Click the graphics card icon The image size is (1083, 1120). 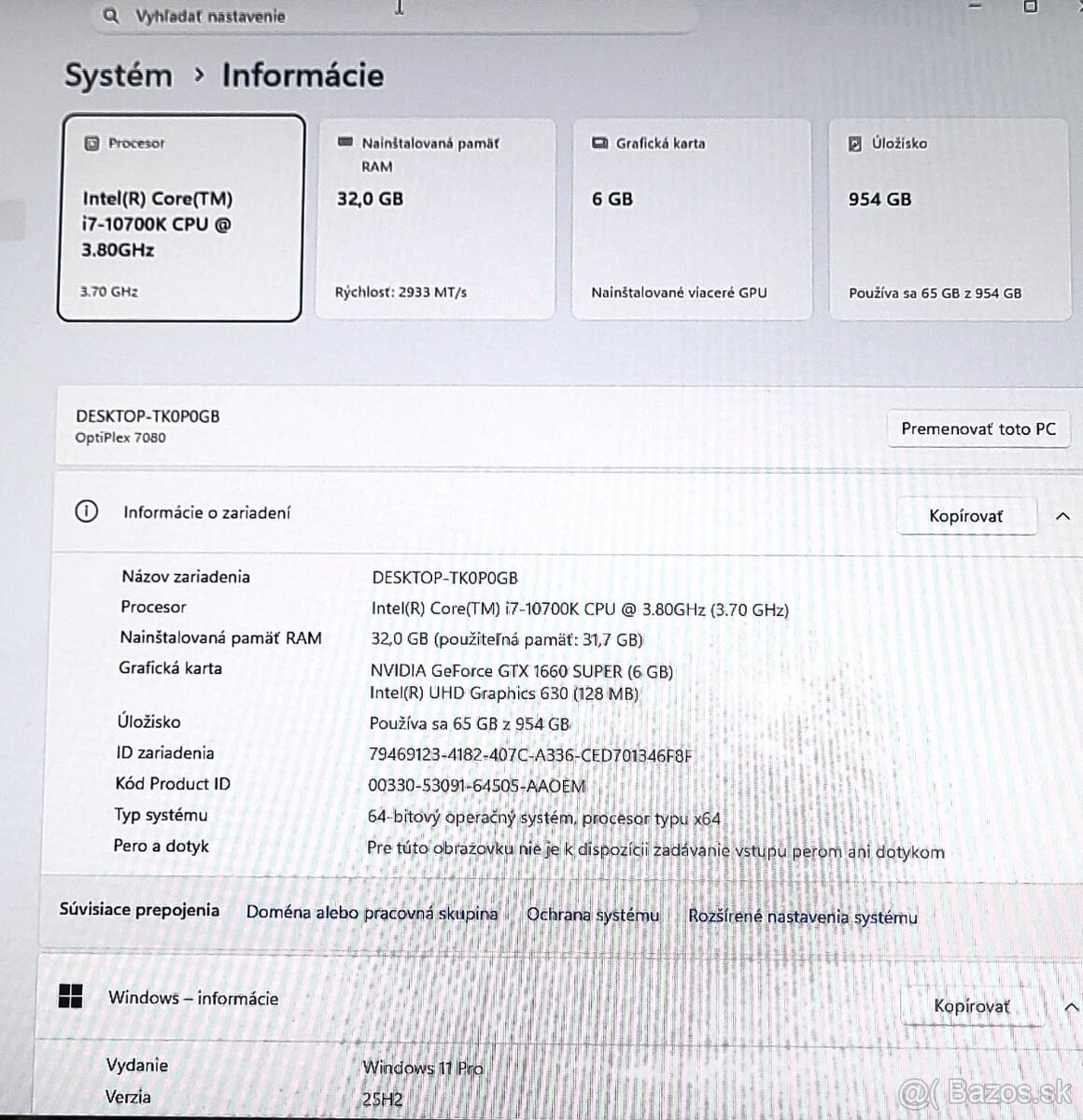[600, 144]
